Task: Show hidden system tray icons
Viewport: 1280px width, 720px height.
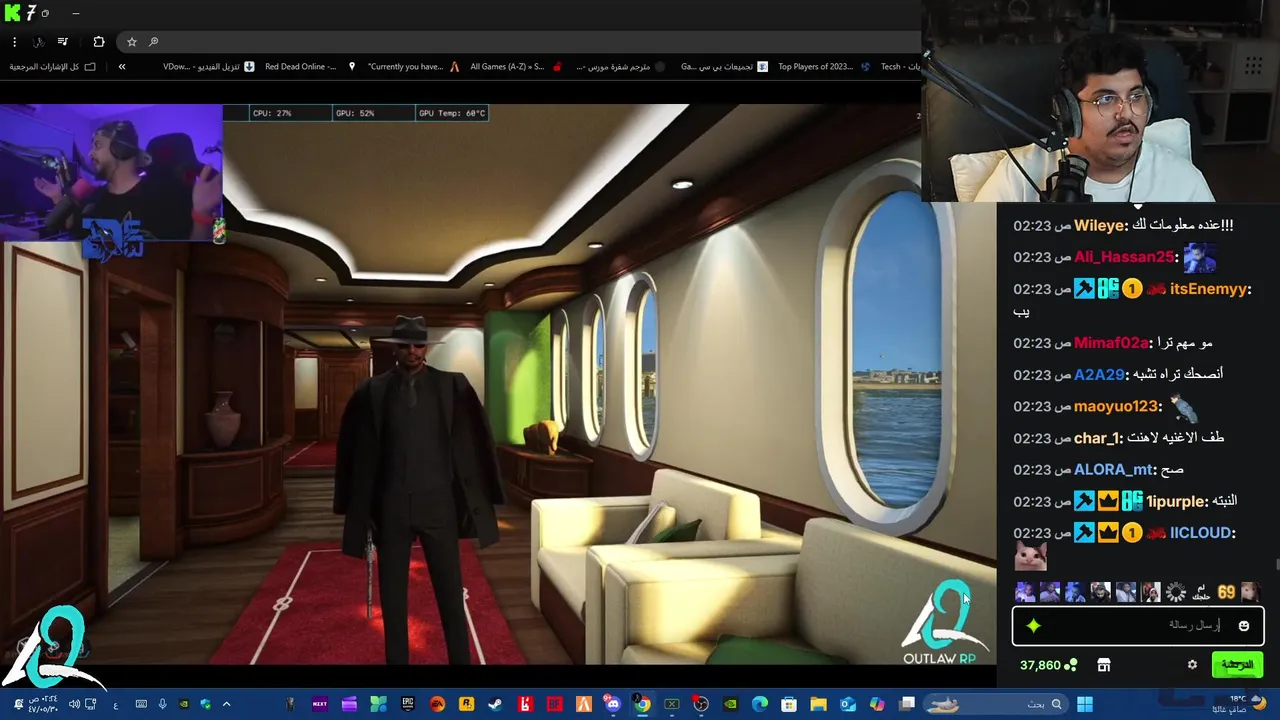Action: pyautogui.click(x=226, y=704)
